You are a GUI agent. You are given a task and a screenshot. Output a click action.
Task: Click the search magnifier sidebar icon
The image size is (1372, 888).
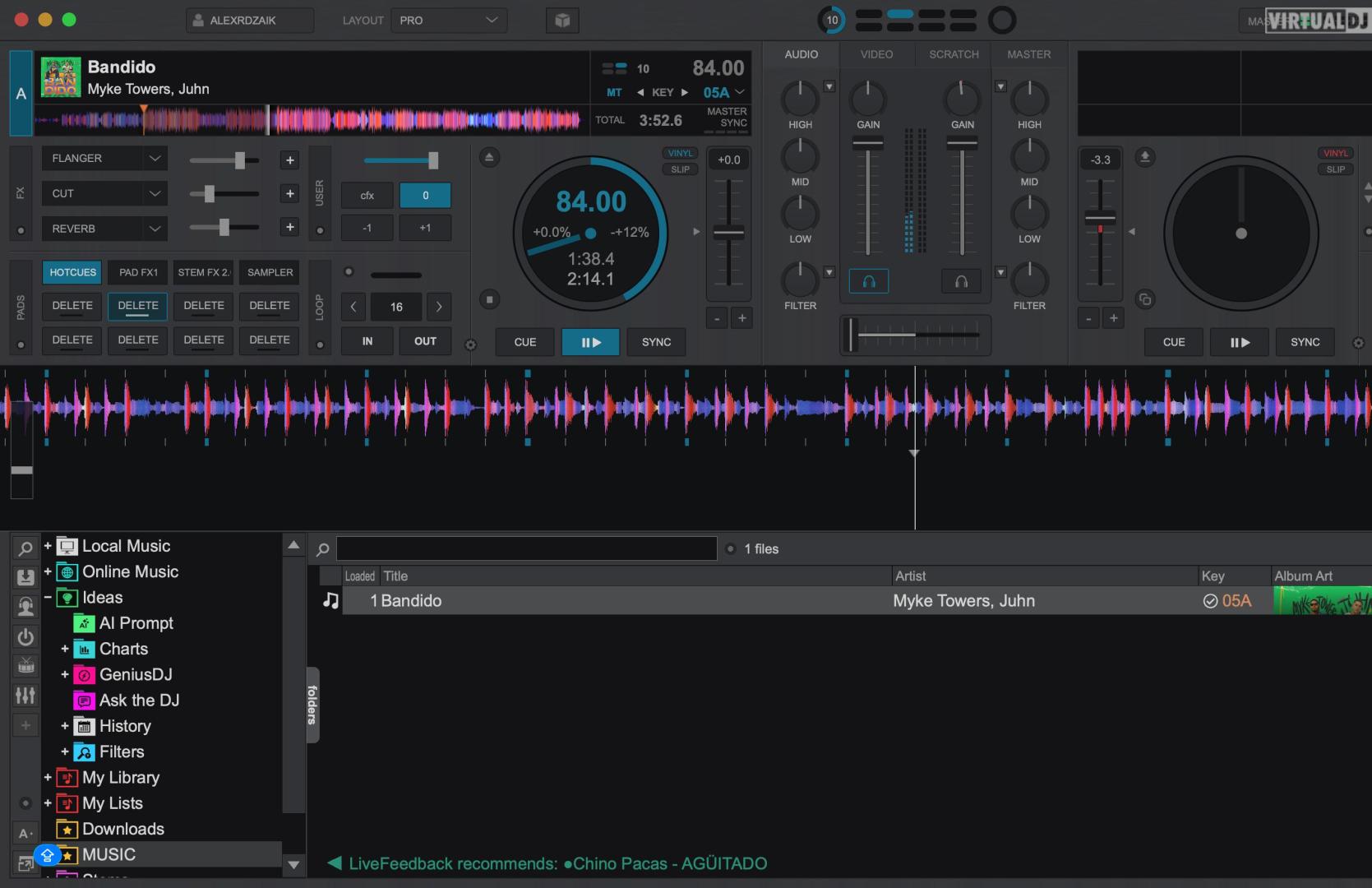coord(25,548)
